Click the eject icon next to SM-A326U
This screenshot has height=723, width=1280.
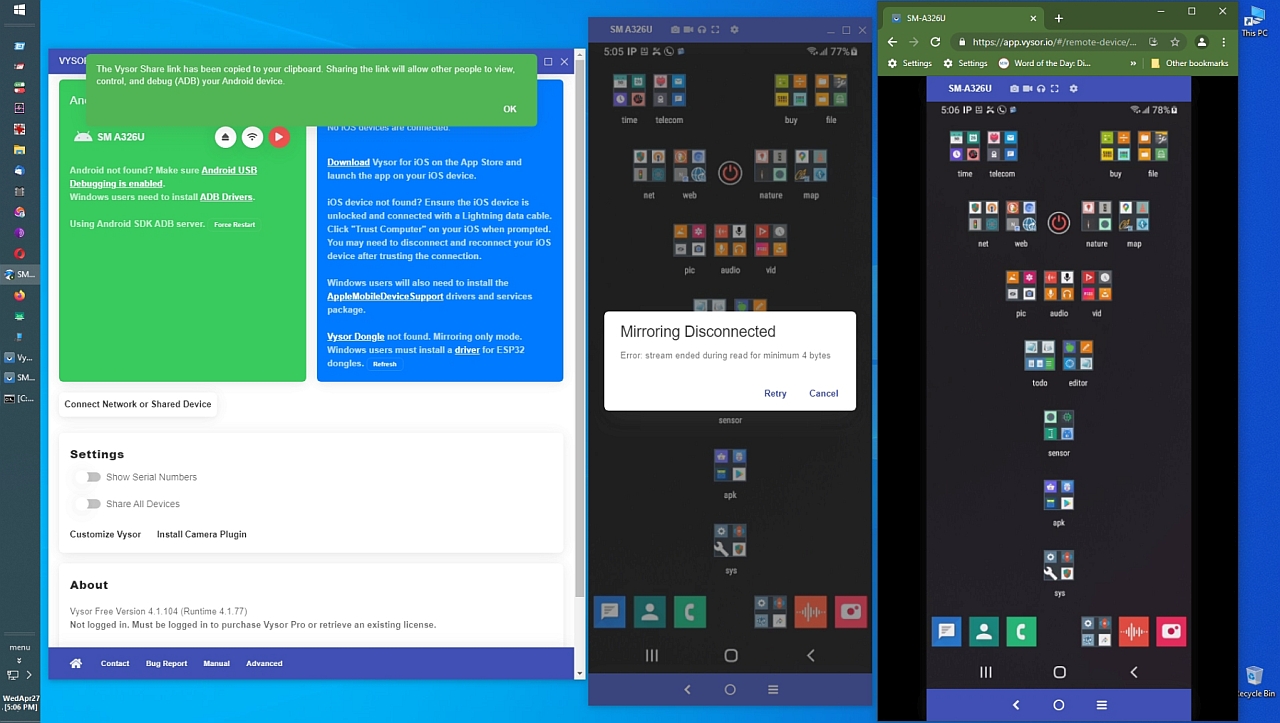point(225,137)
